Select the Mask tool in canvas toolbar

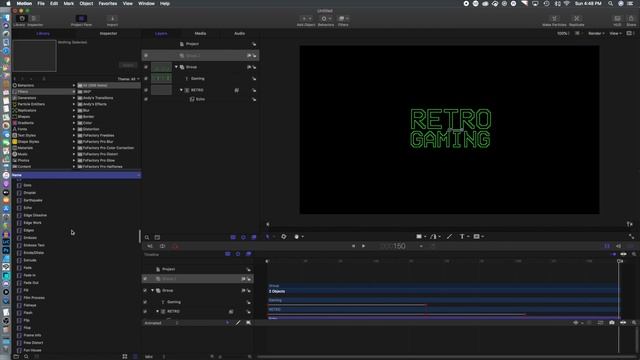coord(476,236)
